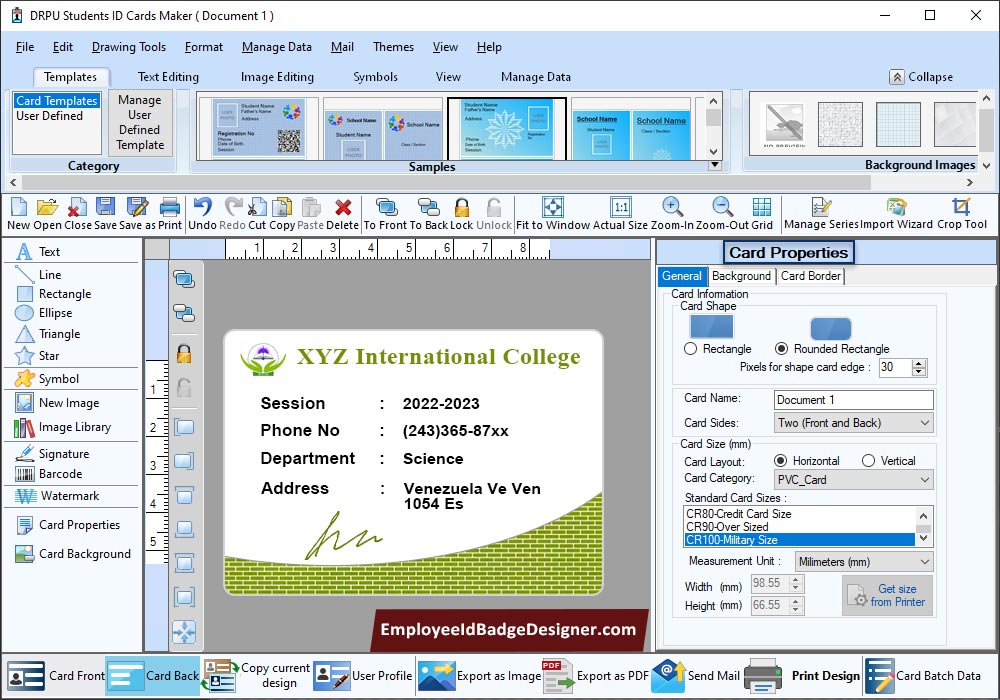Select the snowflake blue sample template
Image resolution: width=1000 pixels, height=700 pixels.
click(507, 128)
